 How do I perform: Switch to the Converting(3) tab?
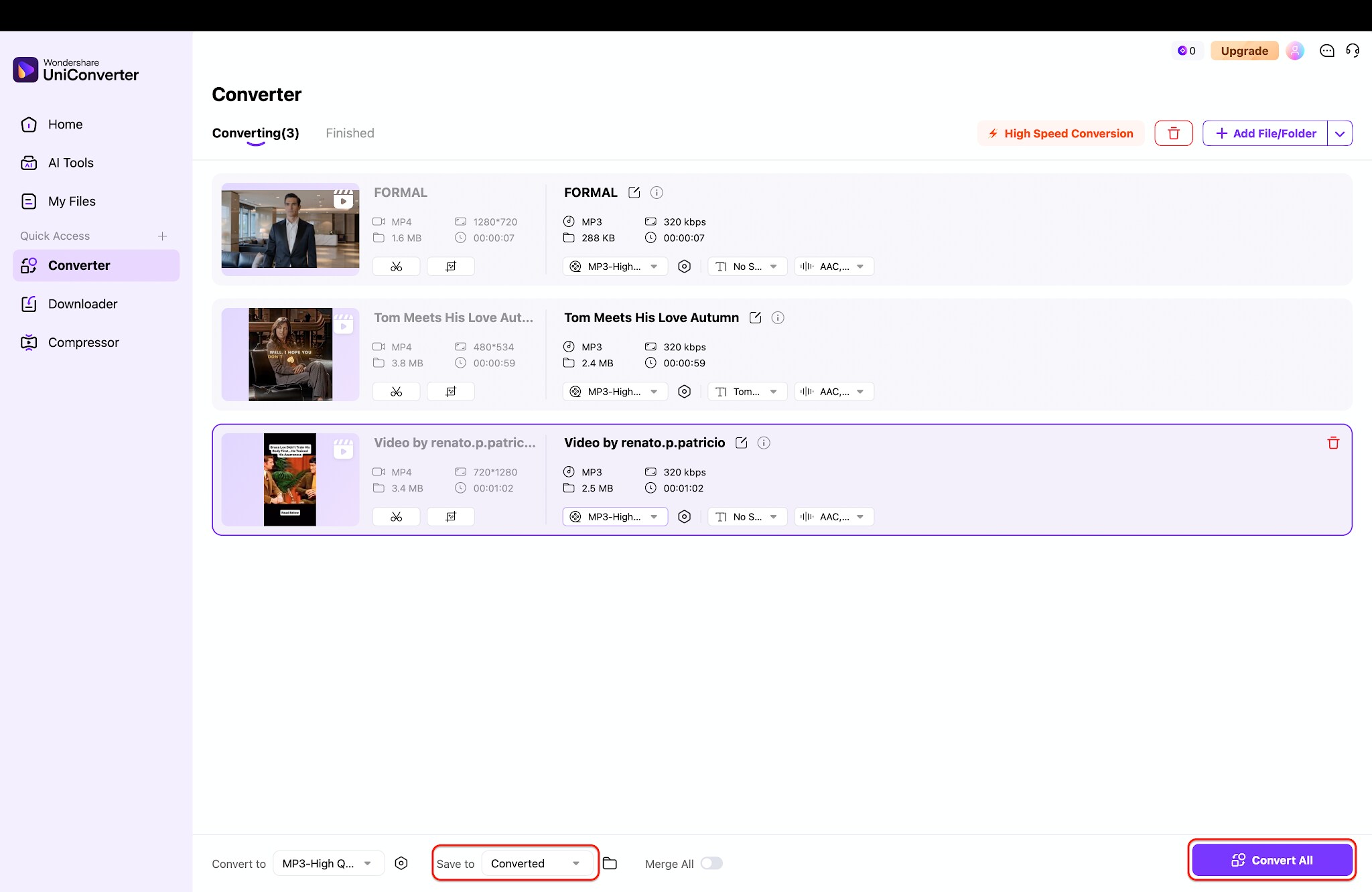(x=255, y=133)
